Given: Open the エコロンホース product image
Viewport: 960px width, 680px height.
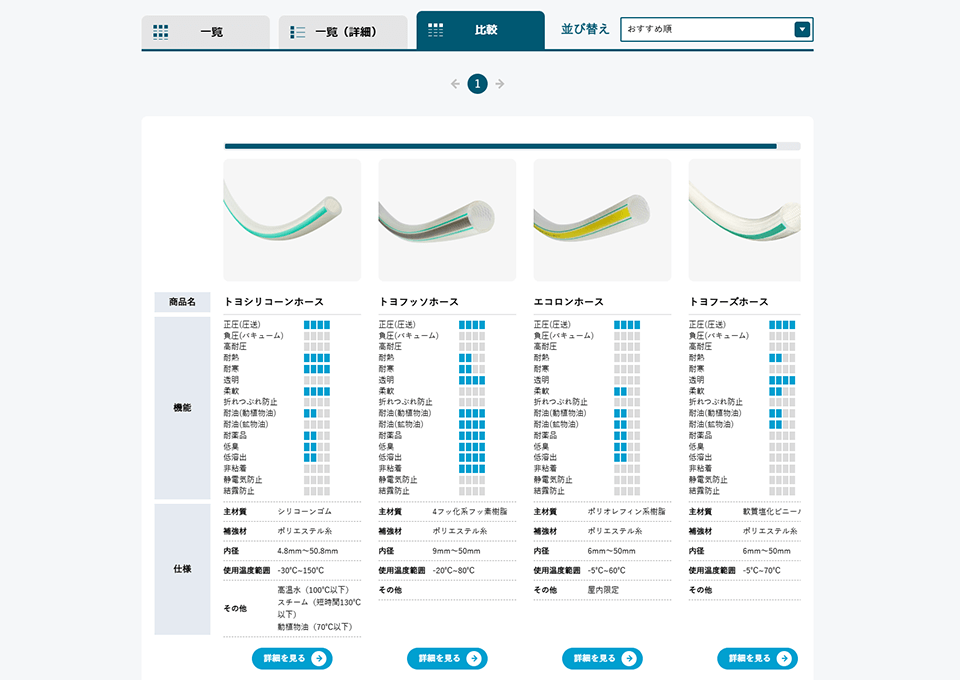Looking at the screenshot, I should click(x=602, y=220).
